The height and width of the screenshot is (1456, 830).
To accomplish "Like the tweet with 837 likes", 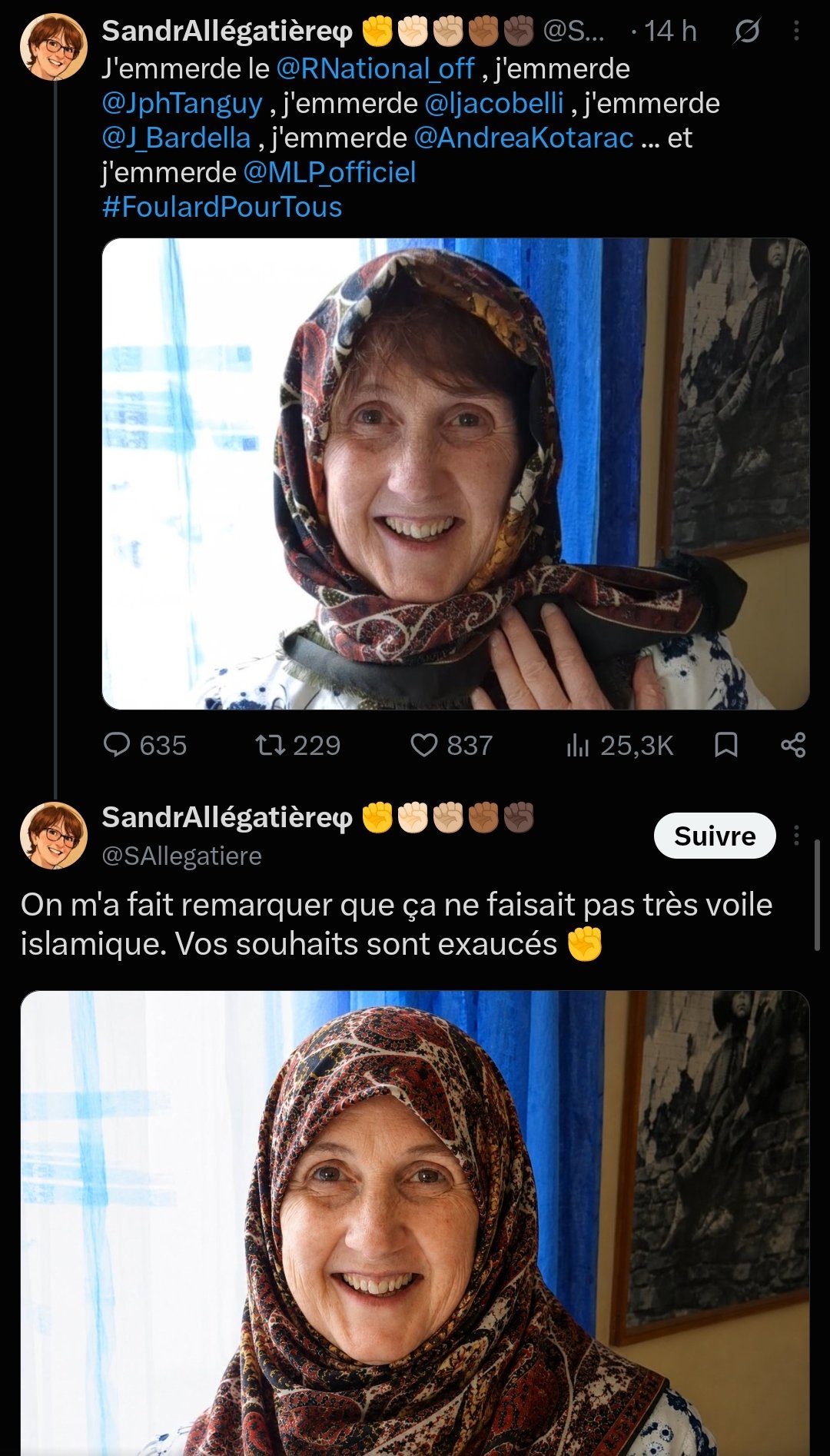I will [x=423, y=745].
